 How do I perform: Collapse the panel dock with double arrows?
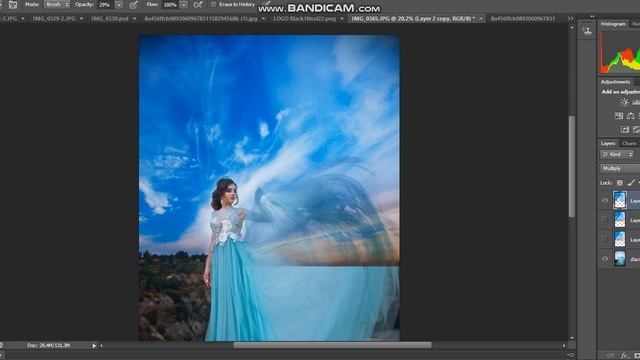click(592, 16)
